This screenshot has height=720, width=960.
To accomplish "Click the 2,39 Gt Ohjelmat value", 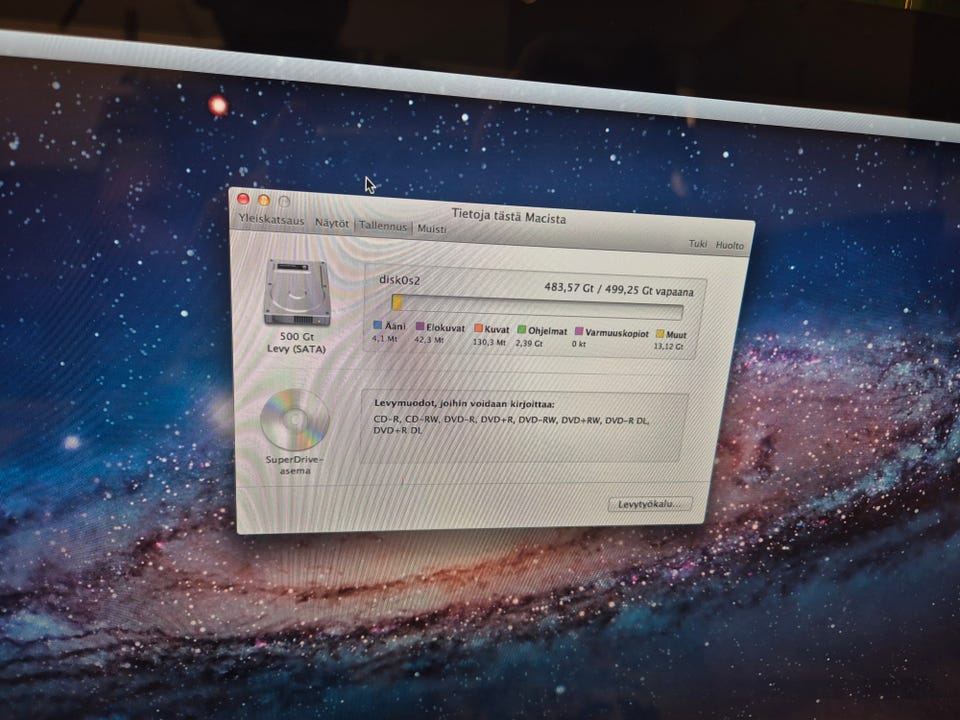I will point(529,343).
